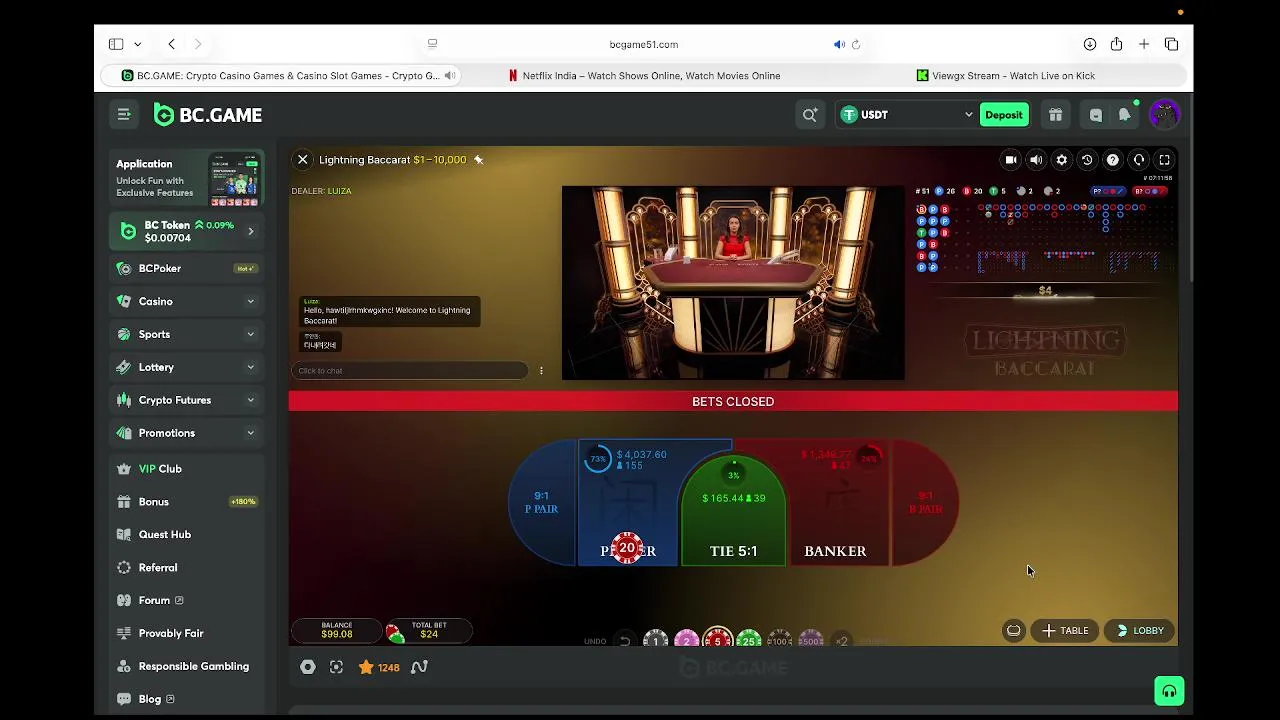Open the game help question mark
This screenshot has width=1280, height=720.
click(x=1113, y=160)
